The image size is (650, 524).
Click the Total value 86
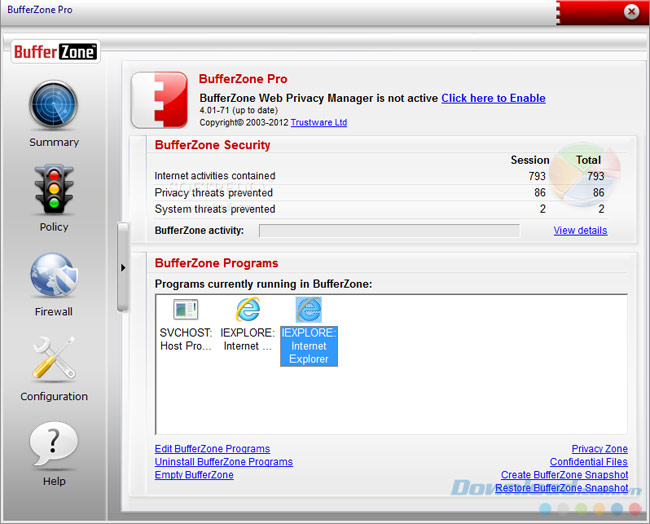(x=598, y=192)
